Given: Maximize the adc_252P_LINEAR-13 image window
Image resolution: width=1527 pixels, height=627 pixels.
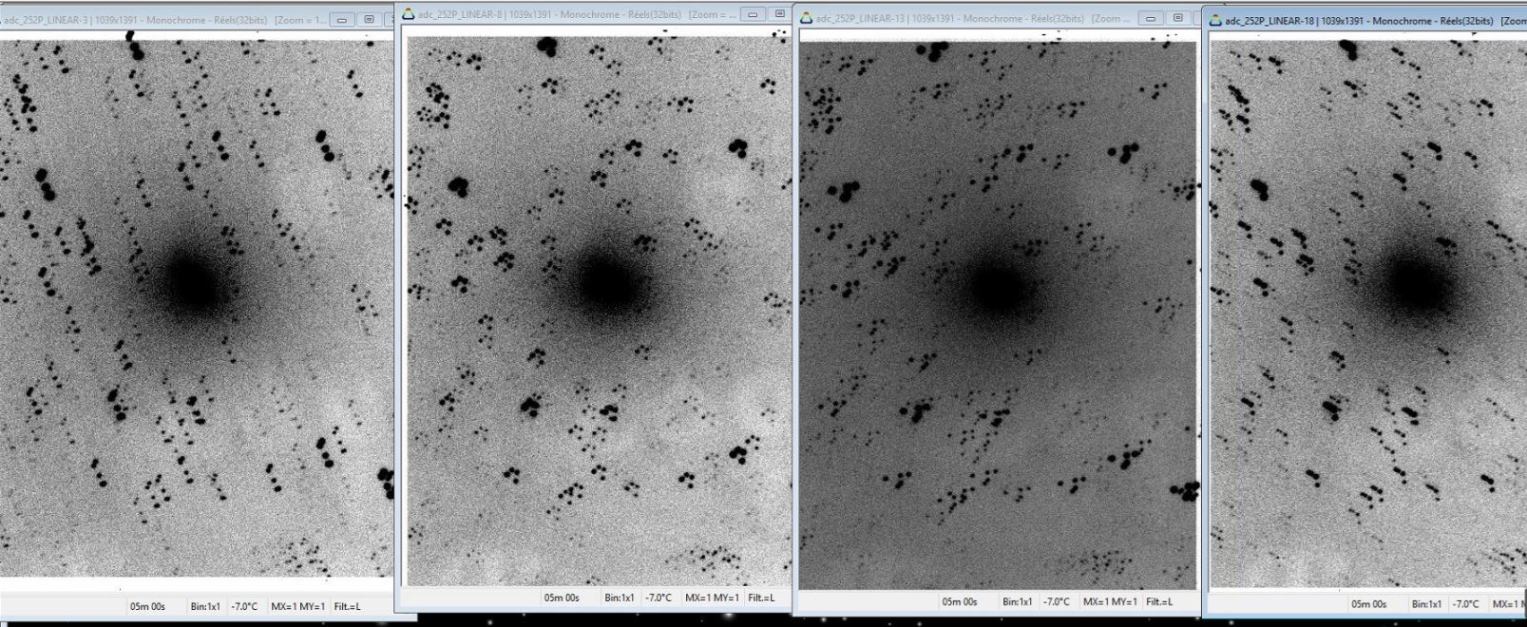Looking at the screenshot, I should 1178,18.
